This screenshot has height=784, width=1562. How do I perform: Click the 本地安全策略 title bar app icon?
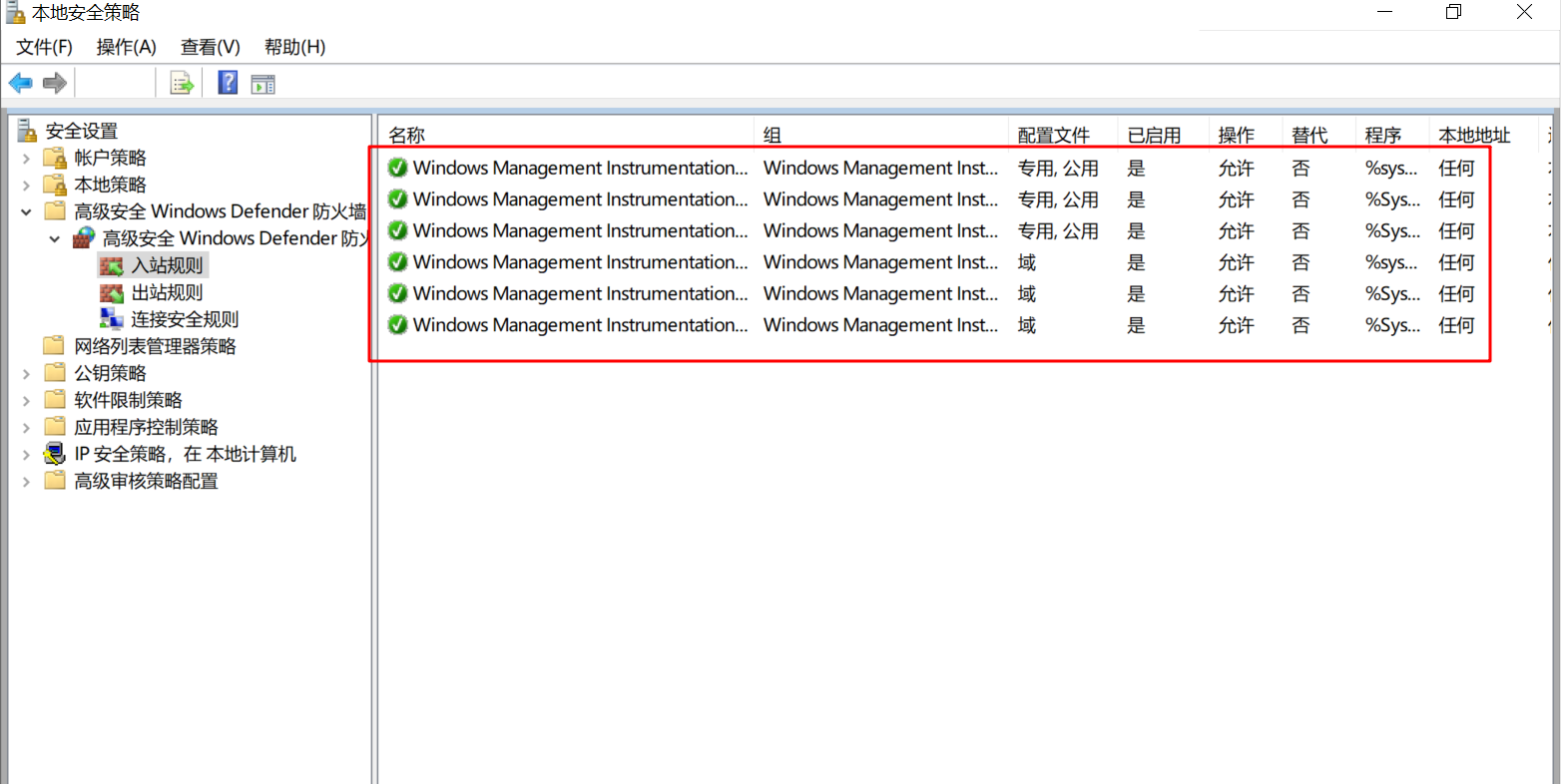(x=15, y=13)
